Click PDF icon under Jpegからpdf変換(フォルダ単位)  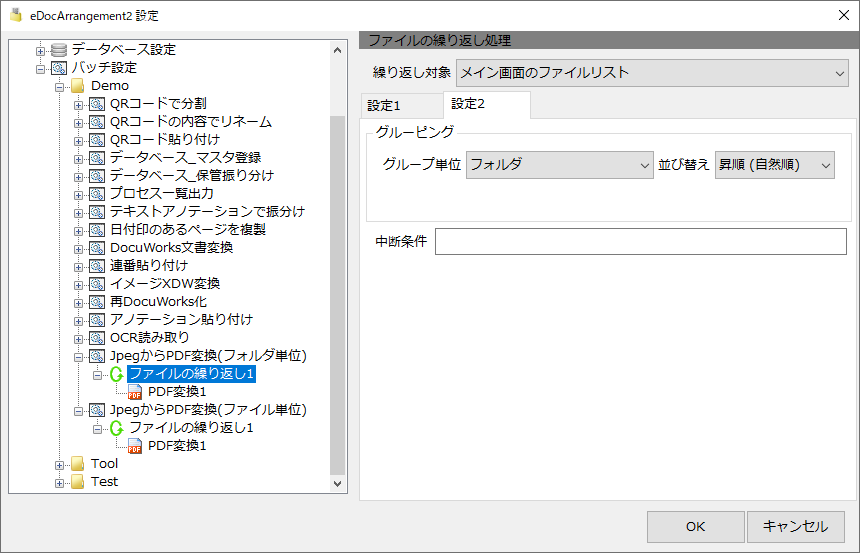(135, 392)
